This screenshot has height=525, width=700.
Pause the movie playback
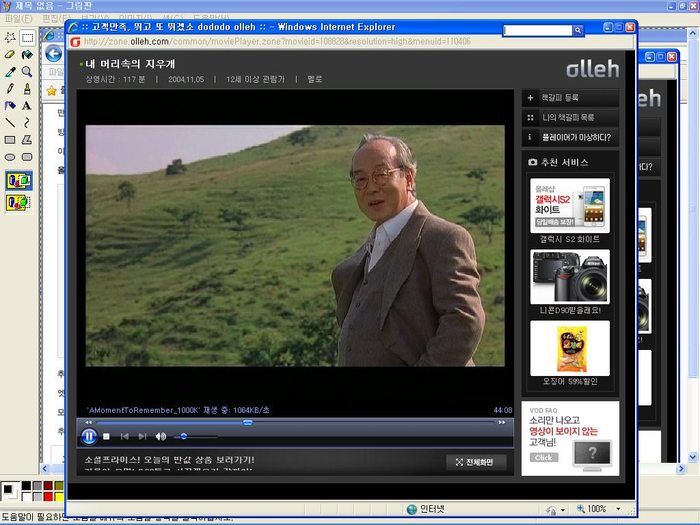point(89,436)
